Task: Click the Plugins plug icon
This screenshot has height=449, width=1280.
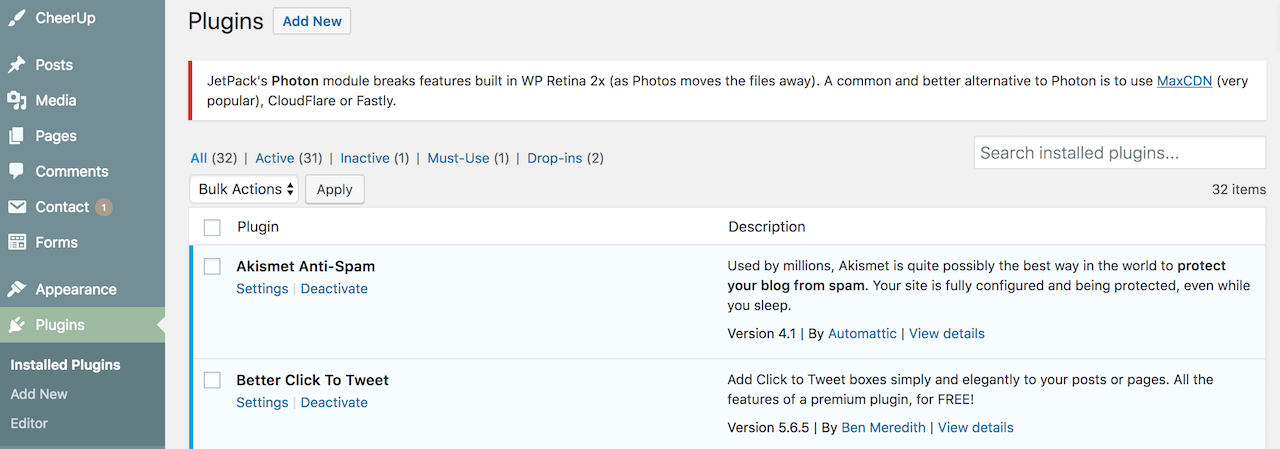Action: pos(17,325)
